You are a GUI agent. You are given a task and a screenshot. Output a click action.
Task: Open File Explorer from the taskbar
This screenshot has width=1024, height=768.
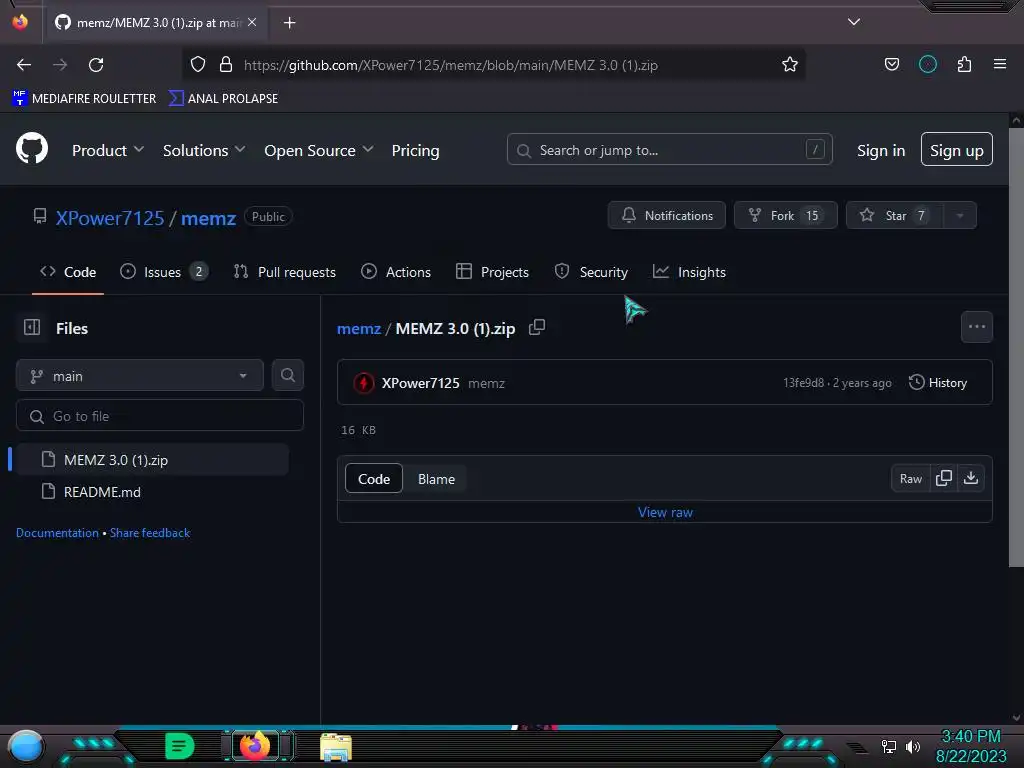(336, 747)
